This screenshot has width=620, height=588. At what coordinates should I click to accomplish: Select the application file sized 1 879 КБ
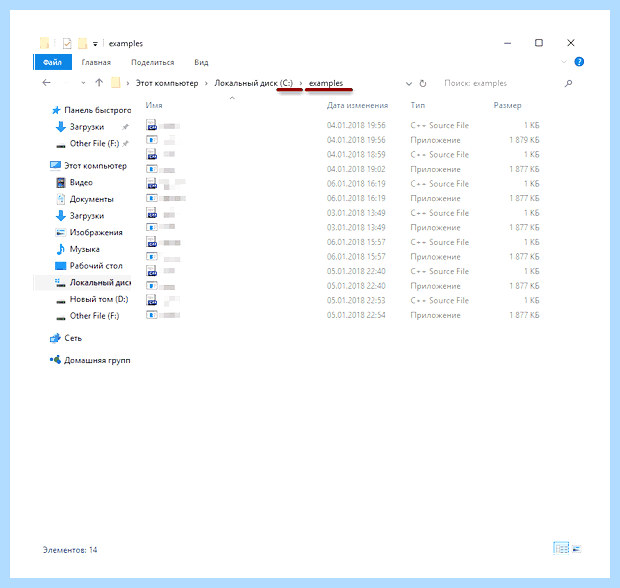pyautogui.click(x=342, y=140)
